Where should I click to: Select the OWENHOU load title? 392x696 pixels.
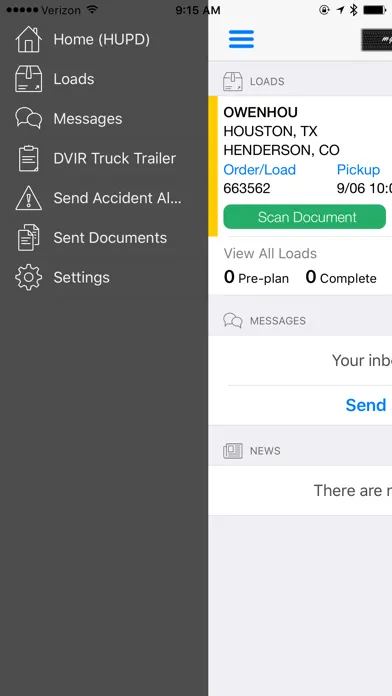[261, 112]
